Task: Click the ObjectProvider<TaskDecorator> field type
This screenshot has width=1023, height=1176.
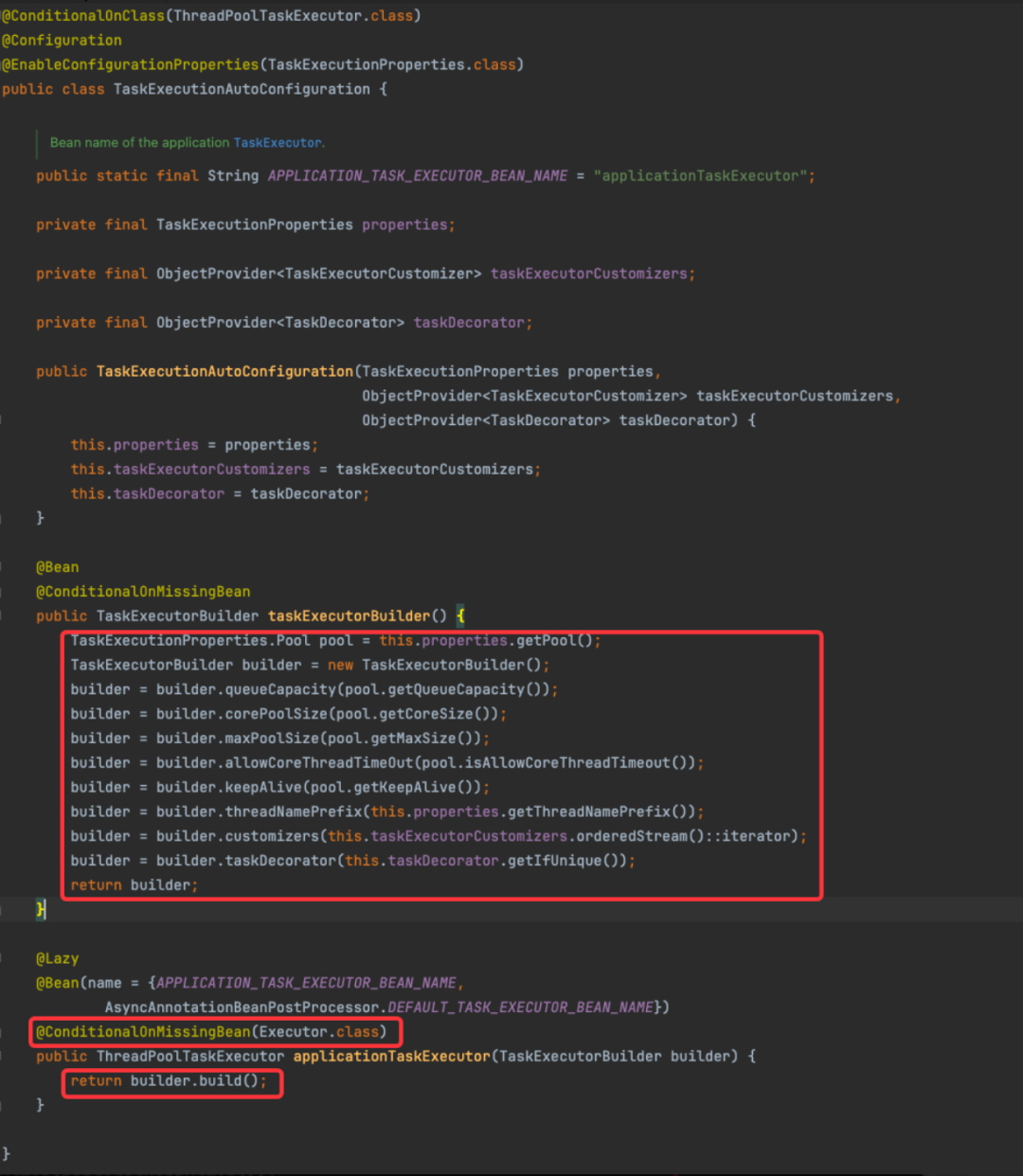Action: tap(280, 323)
